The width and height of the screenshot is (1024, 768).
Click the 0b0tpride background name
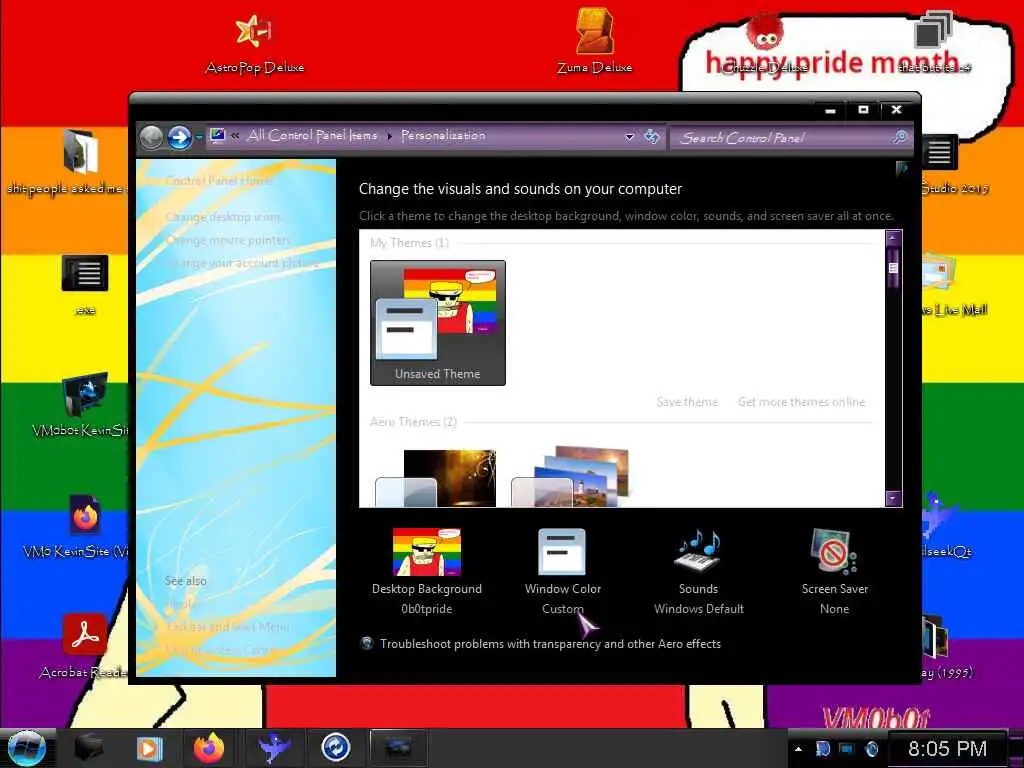coord(426,609)
